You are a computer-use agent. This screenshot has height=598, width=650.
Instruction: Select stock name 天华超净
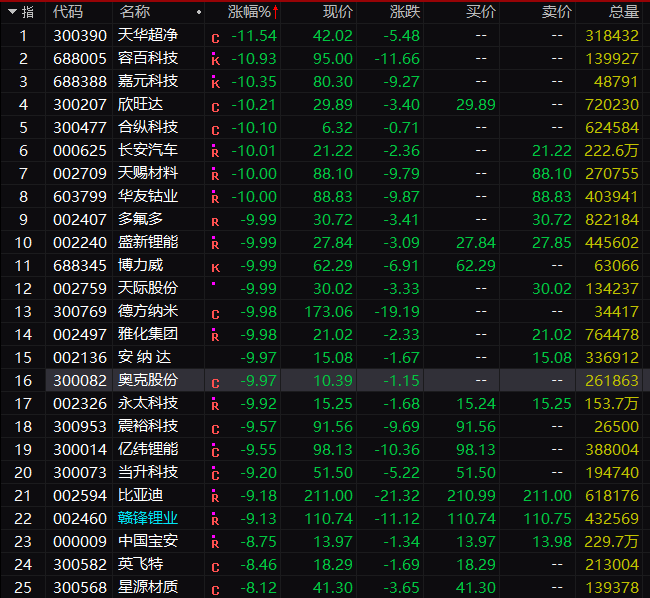click(x=148, y=35)
